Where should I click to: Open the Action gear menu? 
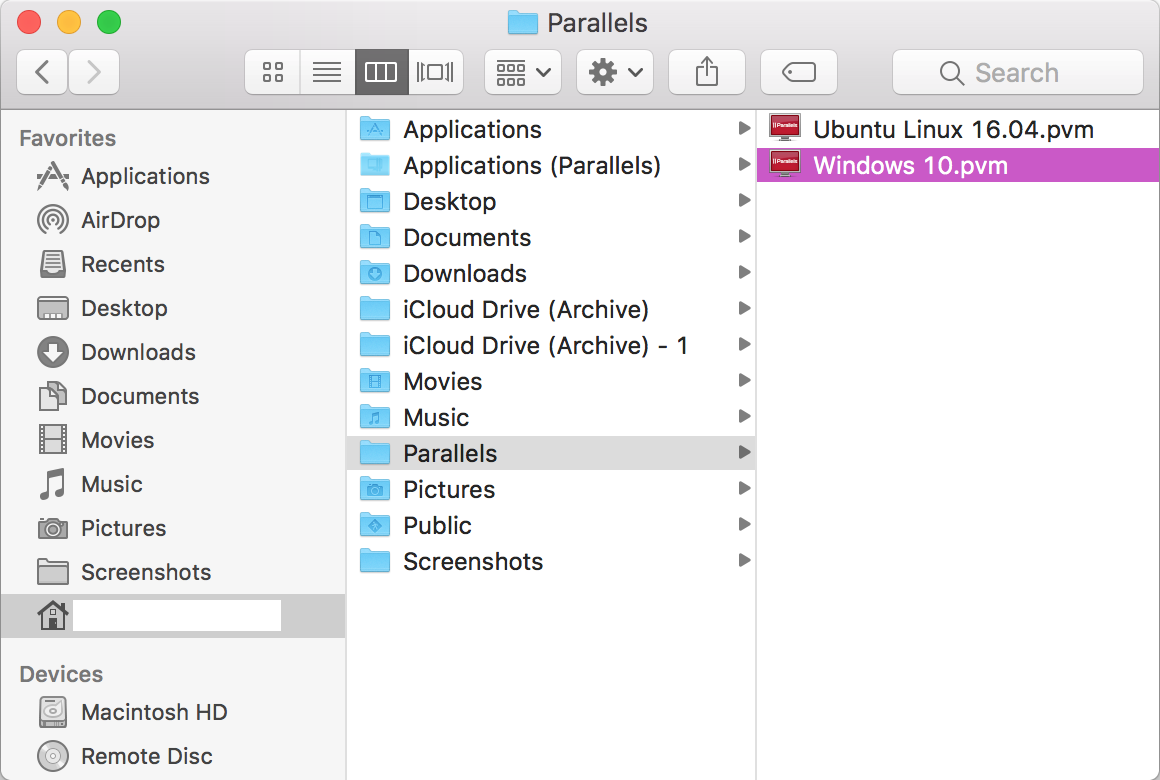coord(615,72)
